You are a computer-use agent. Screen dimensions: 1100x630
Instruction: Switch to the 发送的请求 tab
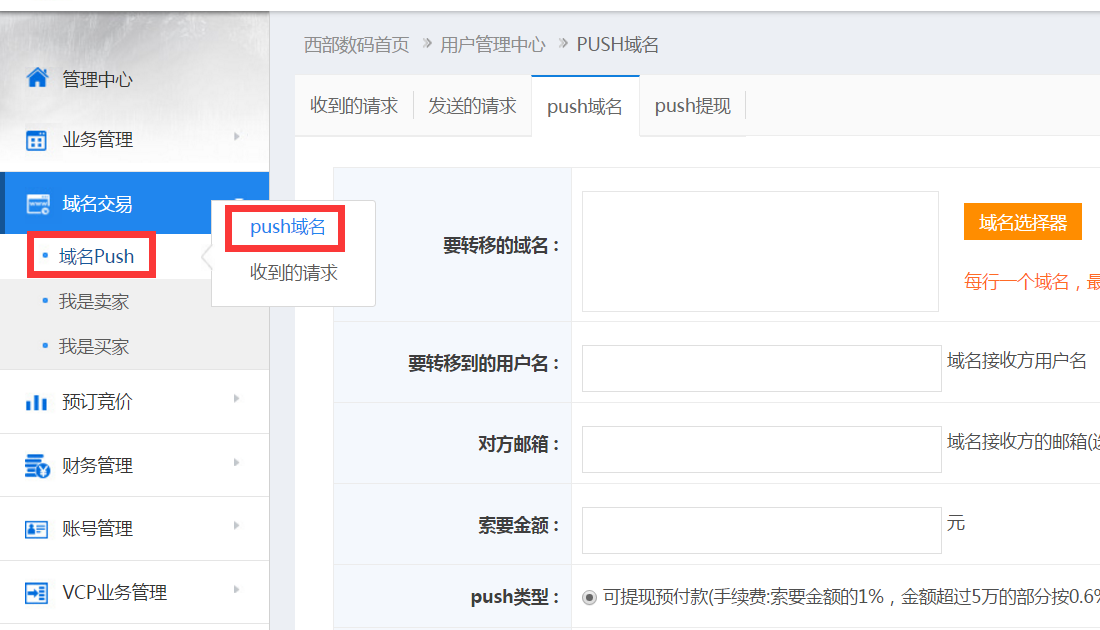click(x=472, y=106)
